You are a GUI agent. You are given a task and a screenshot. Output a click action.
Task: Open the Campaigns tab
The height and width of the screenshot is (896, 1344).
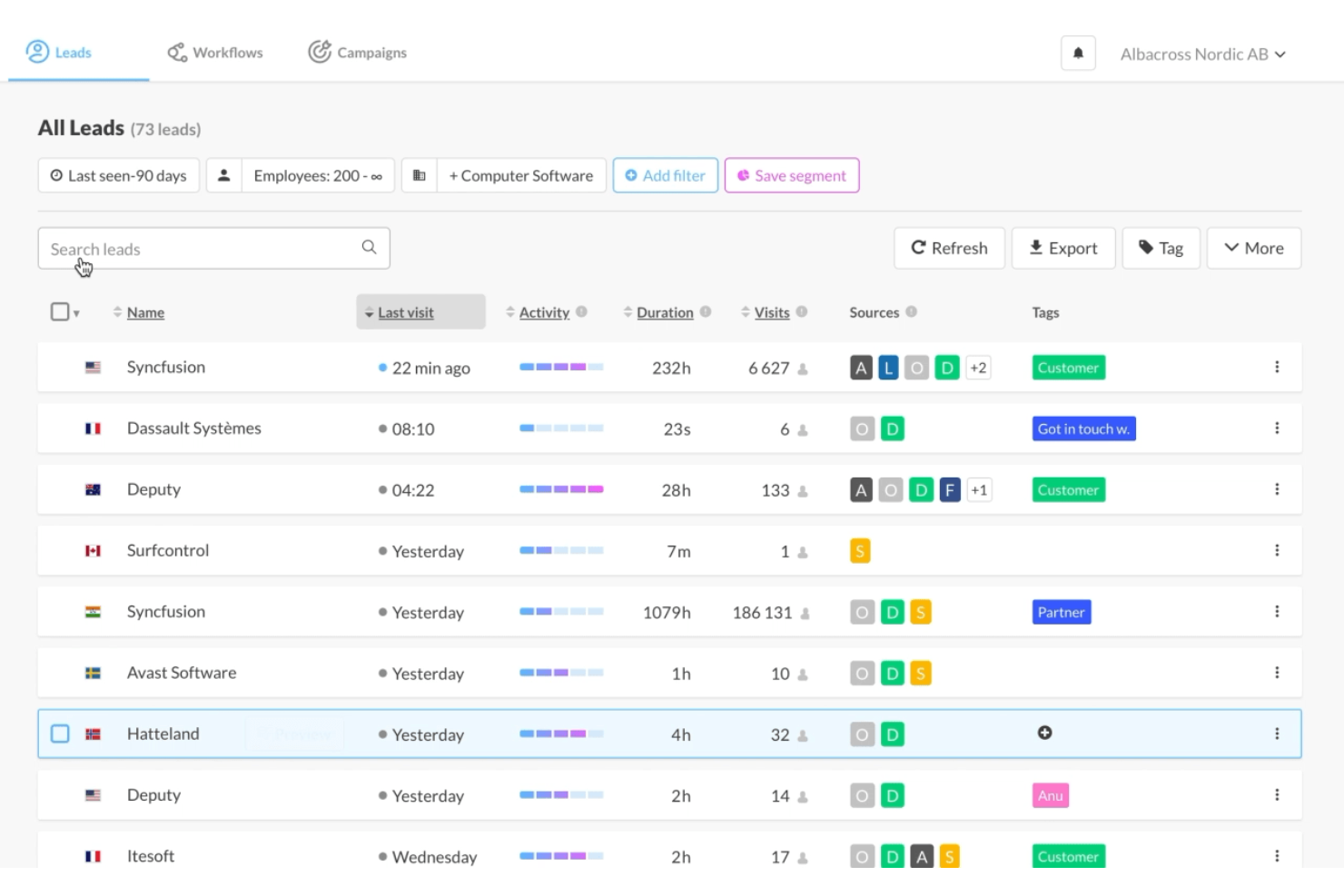point(358,53)
